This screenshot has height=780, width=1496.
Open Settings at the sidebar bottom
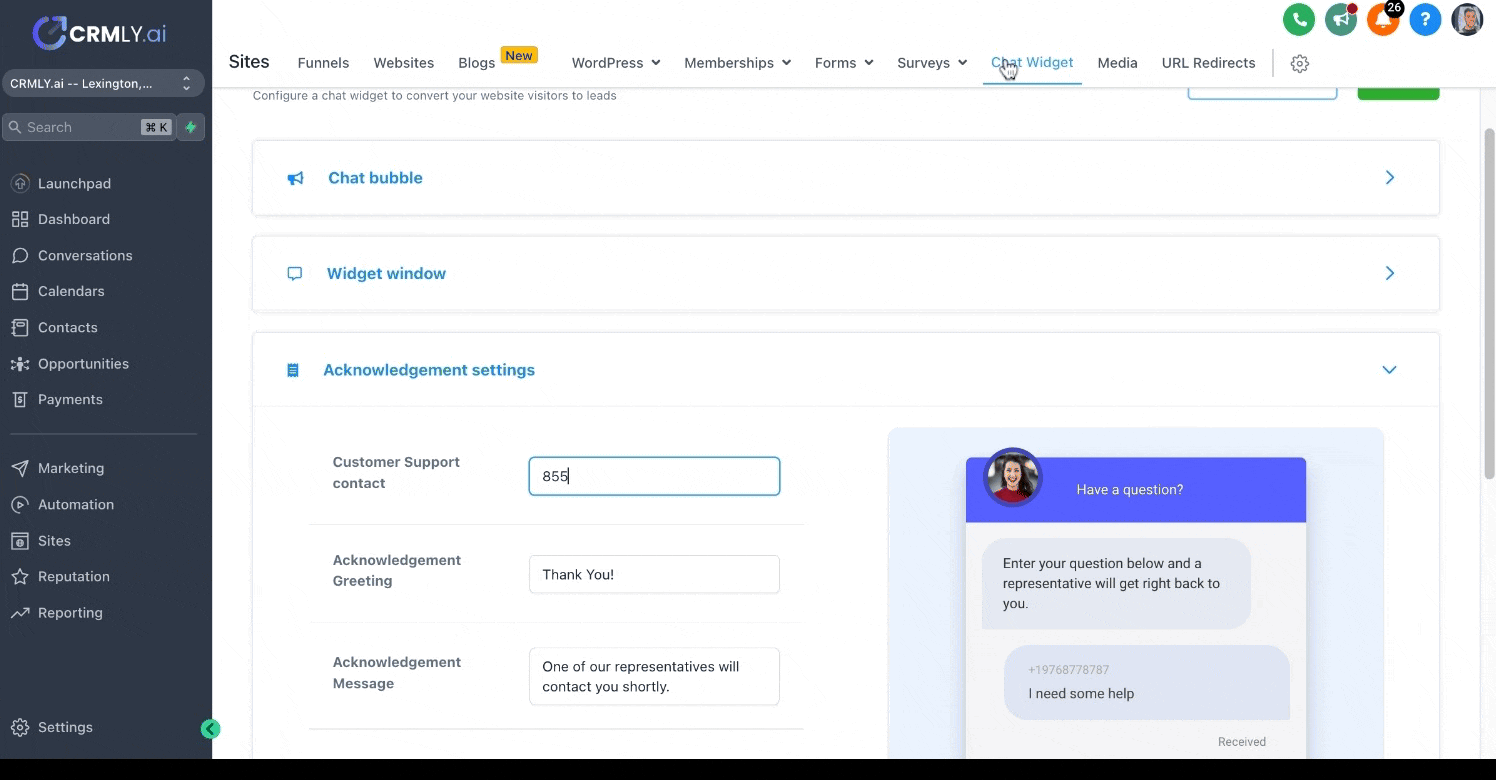pos(65,727)
